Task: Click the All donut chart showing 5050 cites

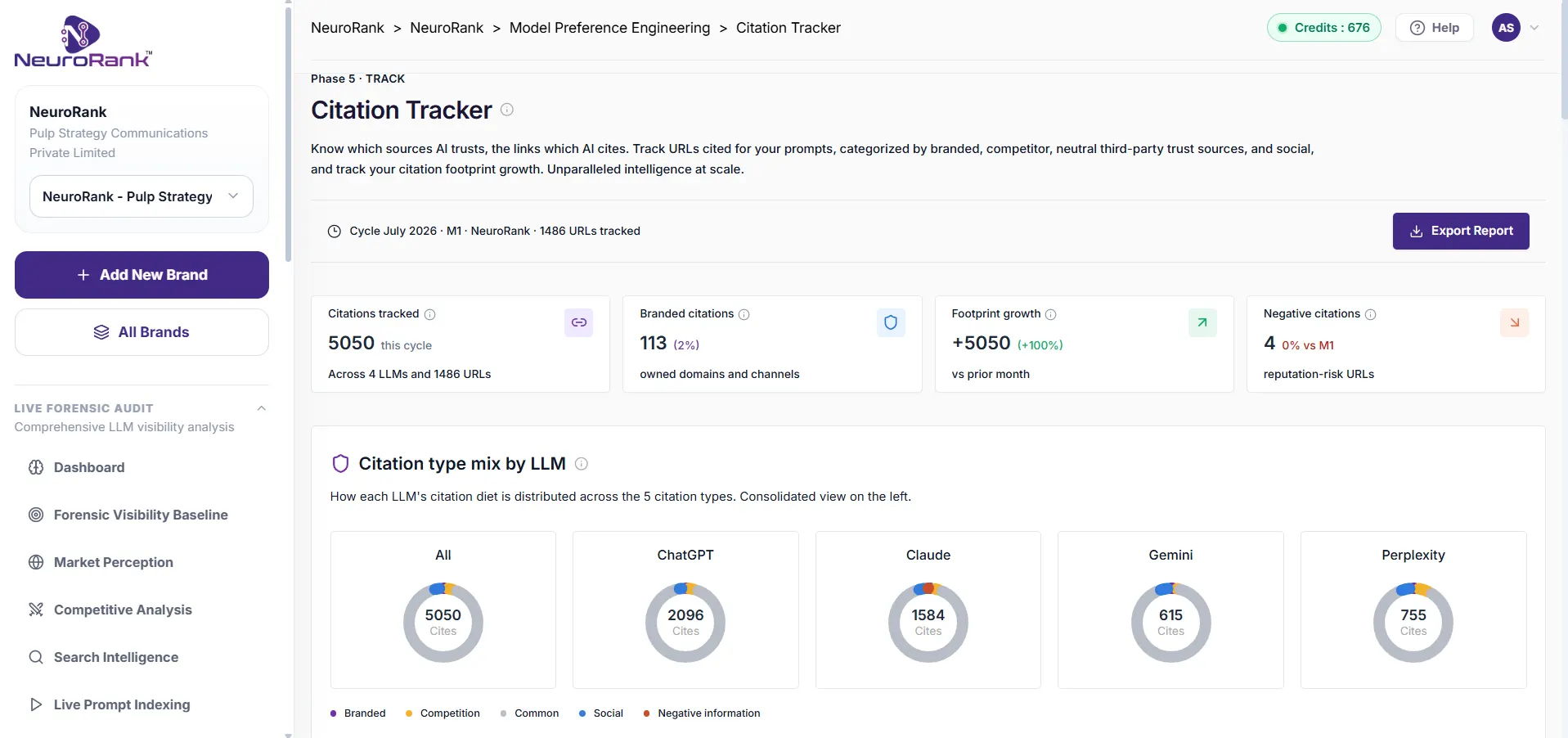Action: click(443, 623)
